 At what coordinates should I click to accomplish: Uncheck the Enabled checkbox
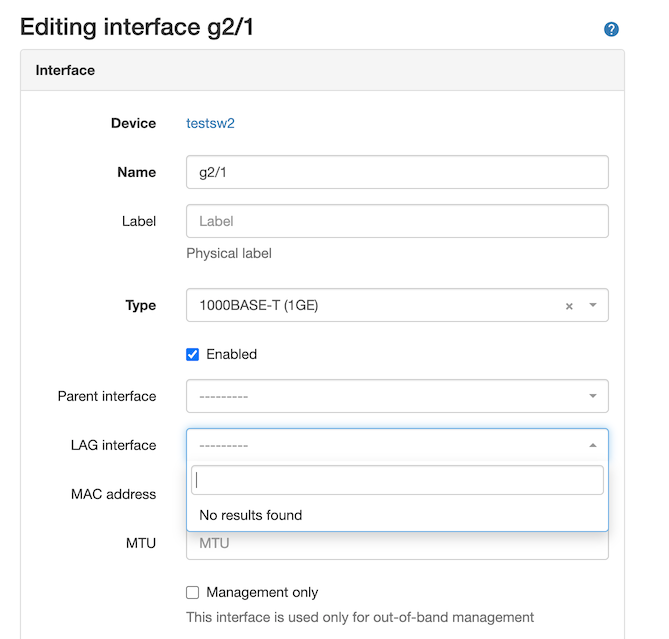[193, 354]
